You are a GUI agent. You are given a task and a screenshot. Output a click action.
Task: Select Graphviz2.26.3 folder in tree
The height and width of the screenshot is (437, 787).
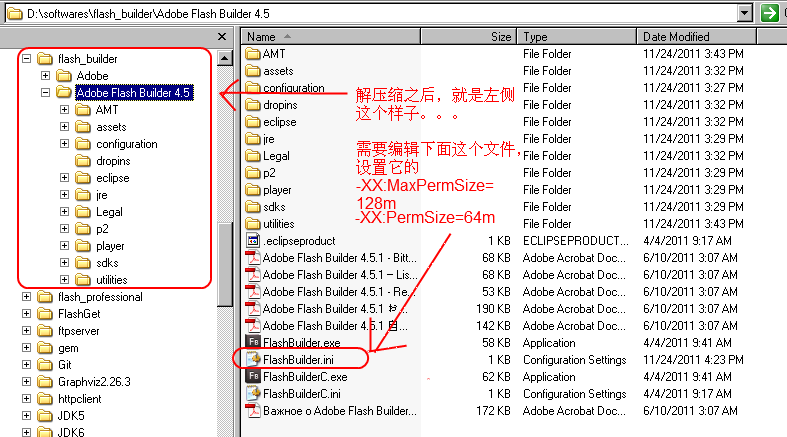(94, 382)
